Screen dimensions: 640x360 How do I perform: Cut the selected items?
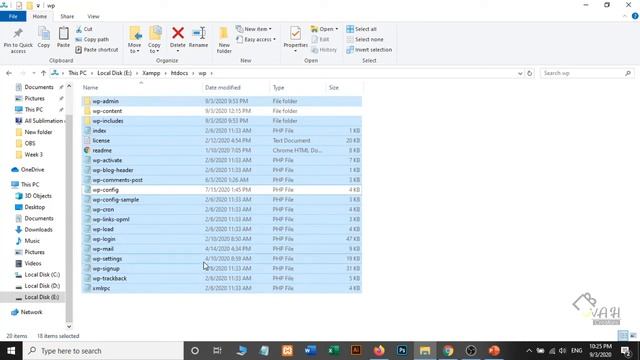[84, 29]
